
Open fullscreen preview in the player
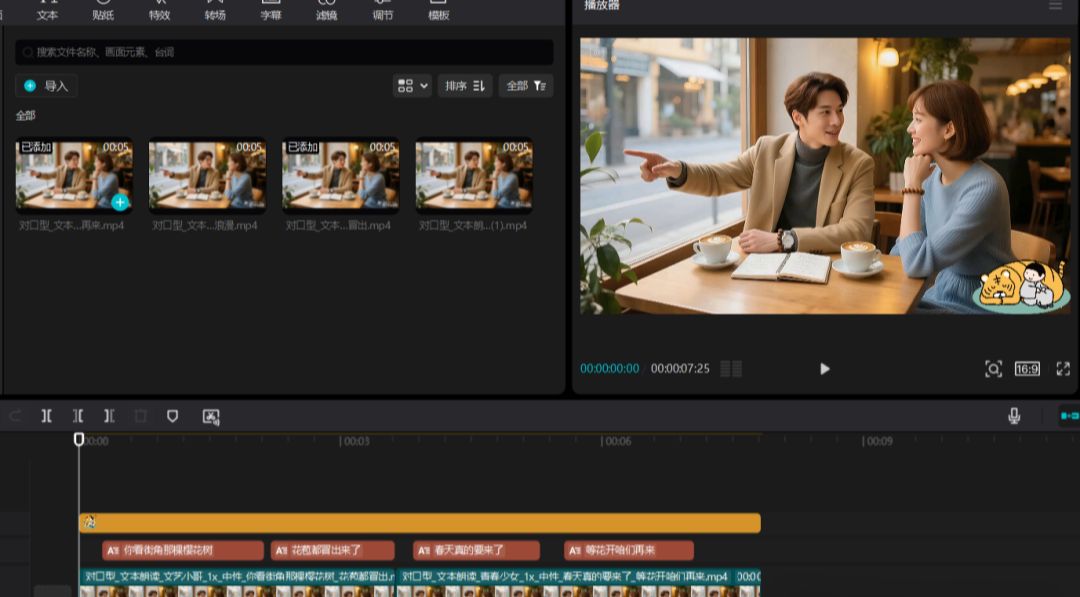click(1062, 369)
